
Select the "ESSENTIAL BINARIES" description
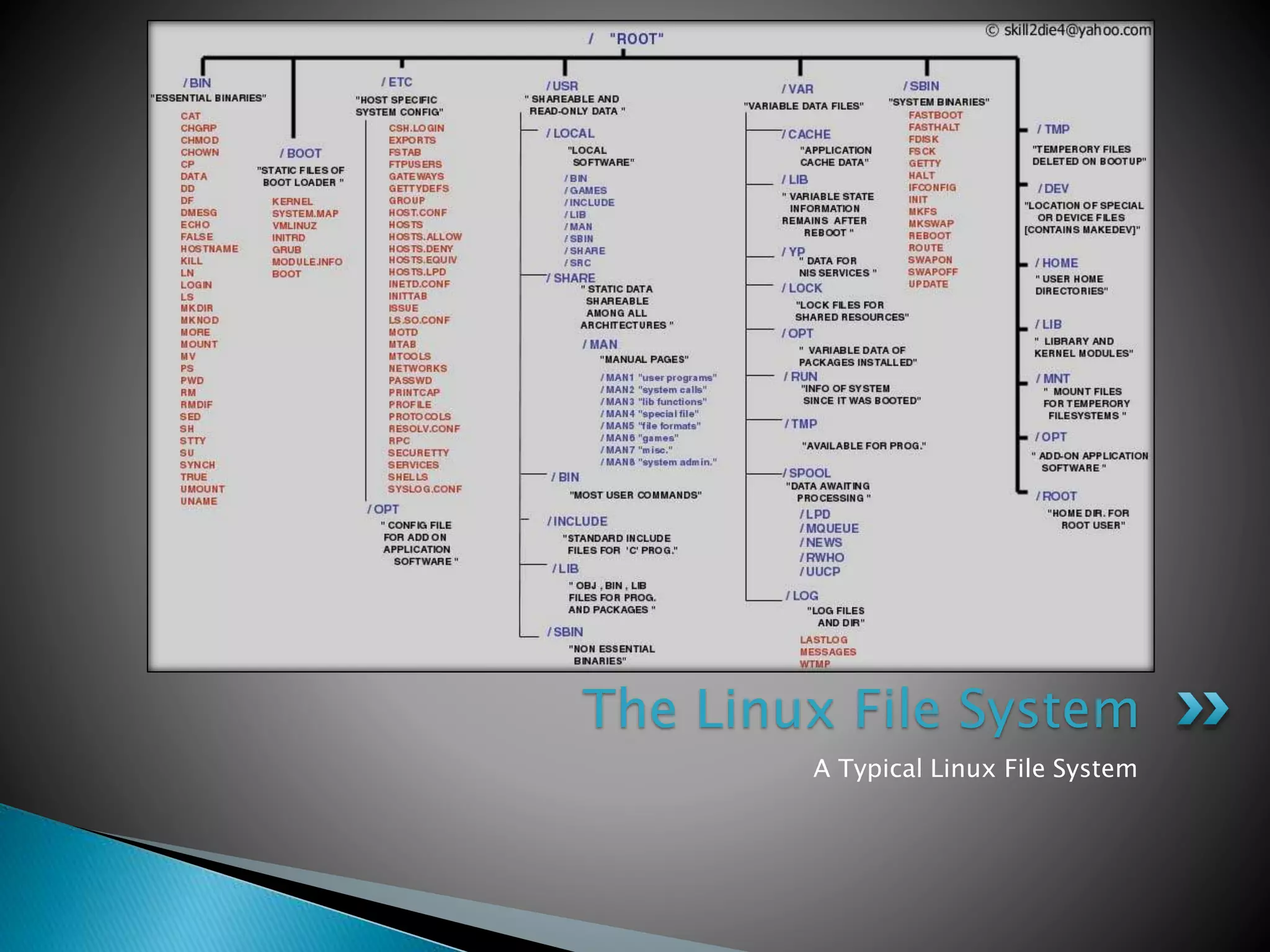coord(208,98)
